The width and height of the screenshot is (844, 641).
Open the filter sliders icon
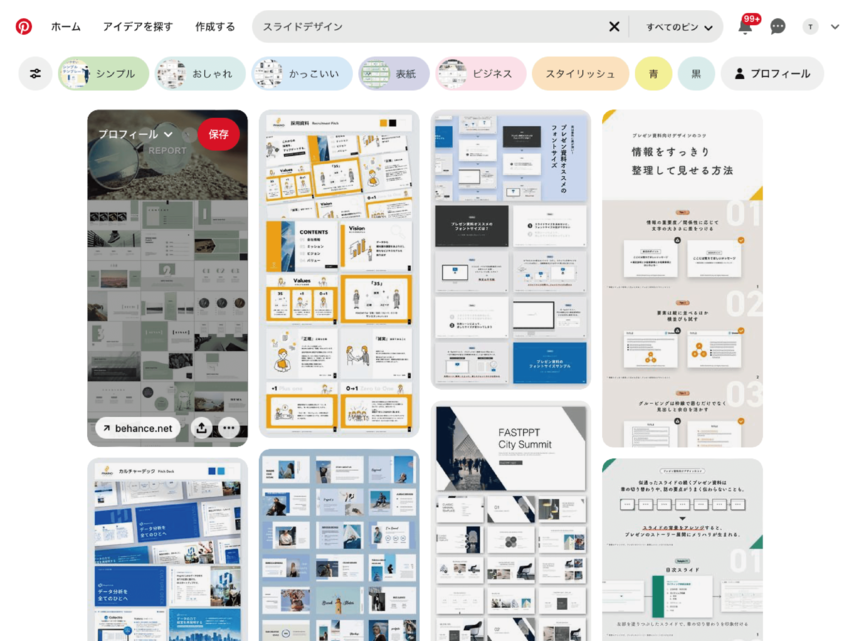click(x=36, y=74)
